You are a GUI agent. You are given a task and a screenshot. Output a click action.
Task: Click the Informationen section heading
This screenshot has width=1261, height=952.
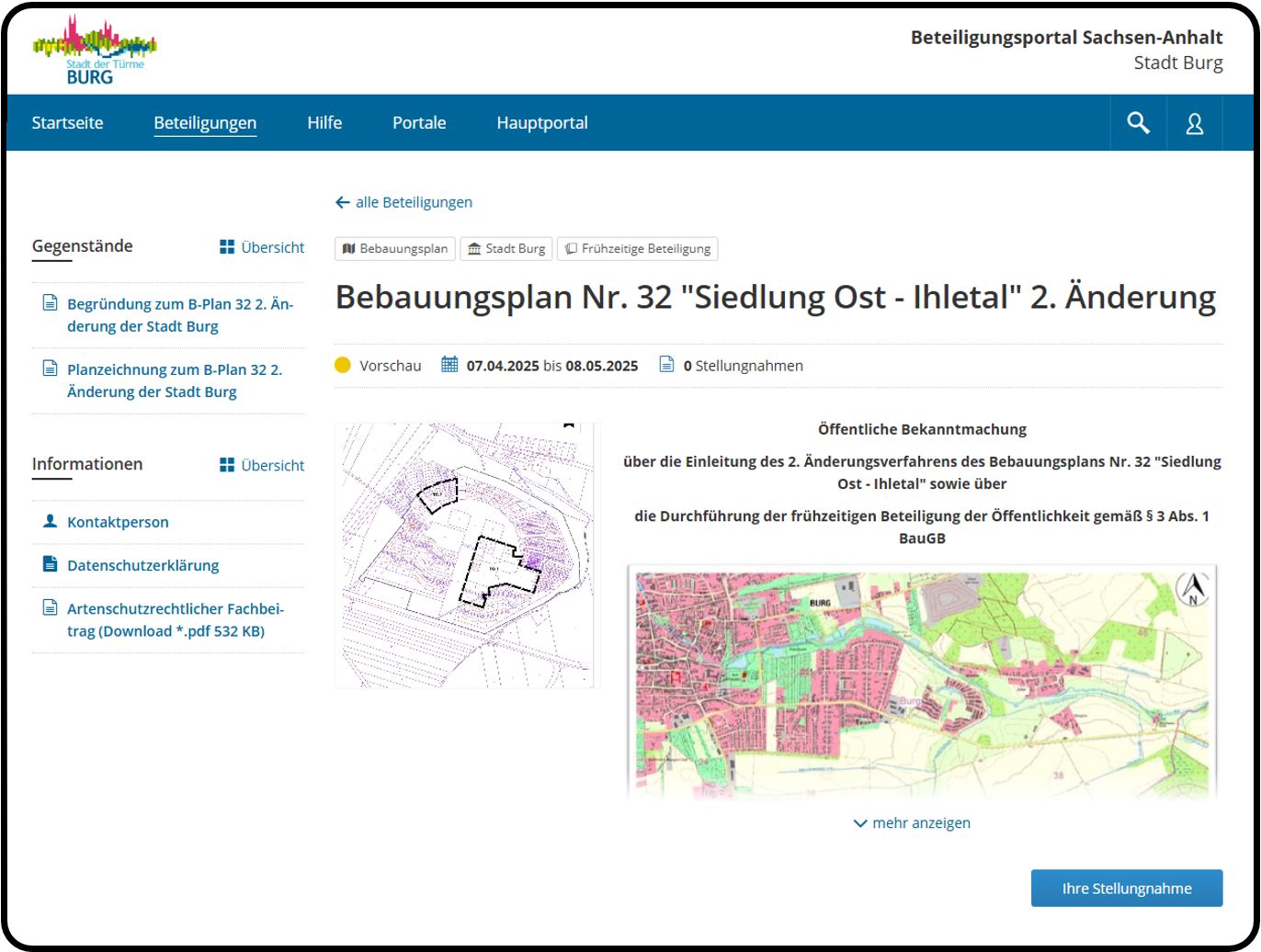pyautogui.click(x=87, y=464)
